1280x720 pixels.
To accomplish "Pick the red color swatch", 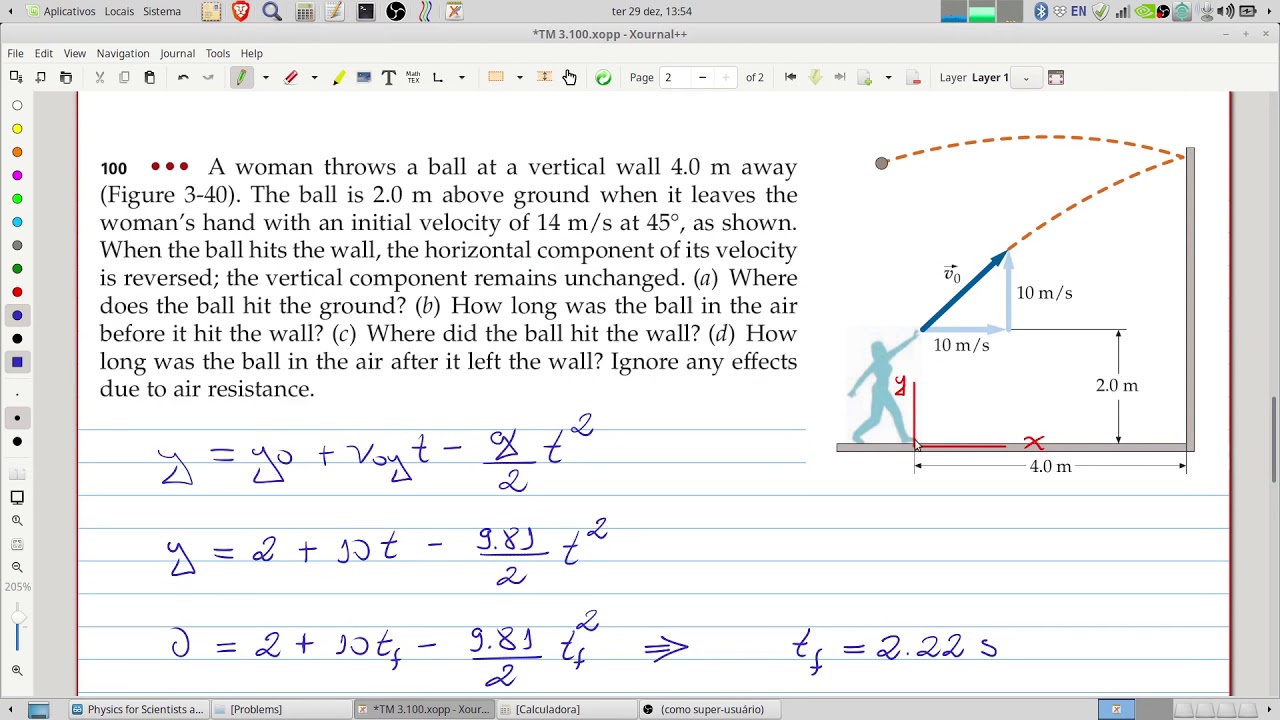I will coord(17,292).
